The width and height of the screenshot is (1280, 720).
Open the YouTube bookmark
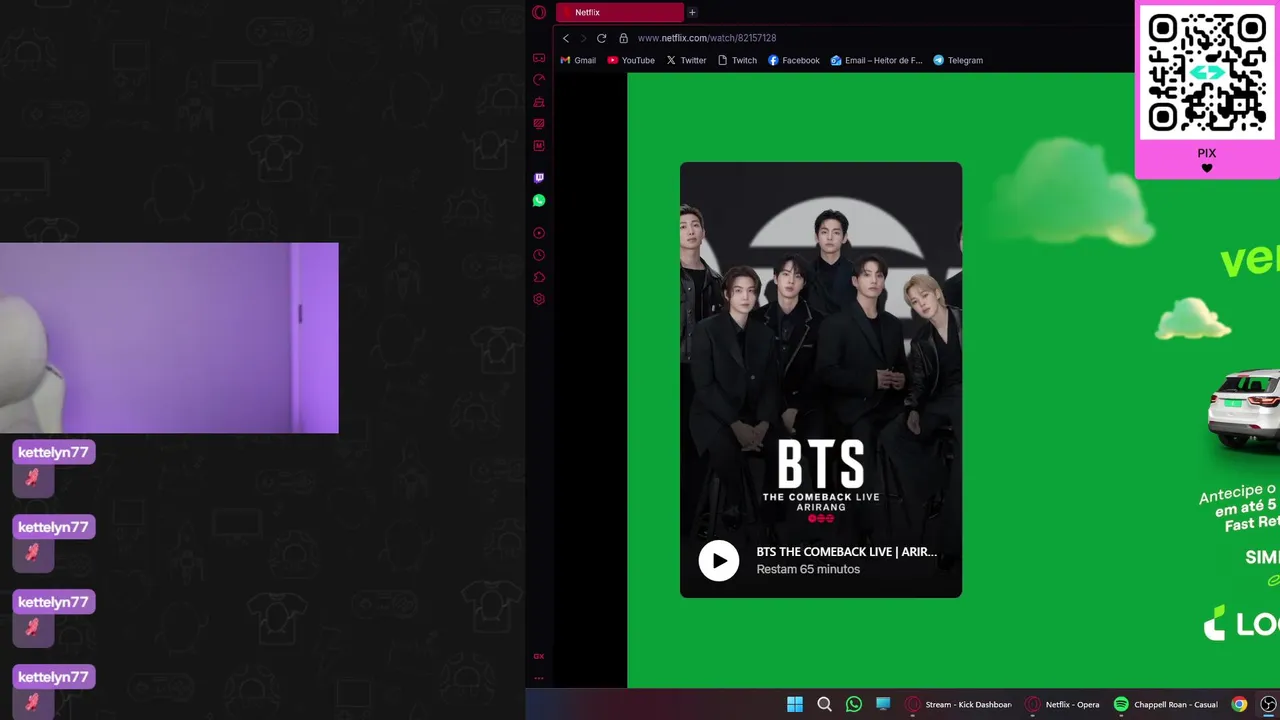[x=631, y=60]
